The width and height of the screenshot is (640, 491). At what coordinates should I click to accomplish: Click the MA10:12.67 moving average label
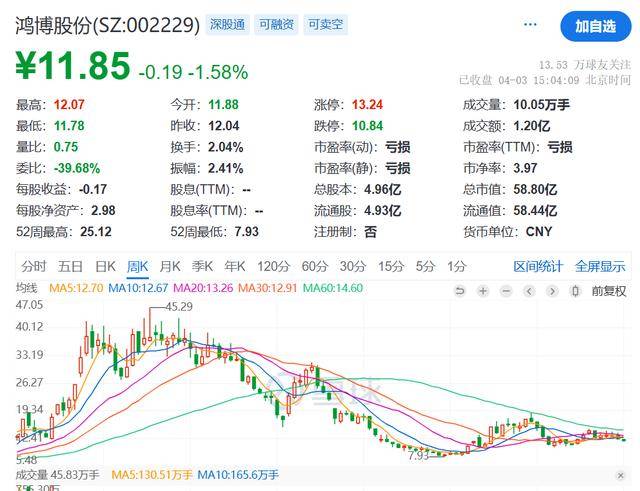(x=138, y=288)
